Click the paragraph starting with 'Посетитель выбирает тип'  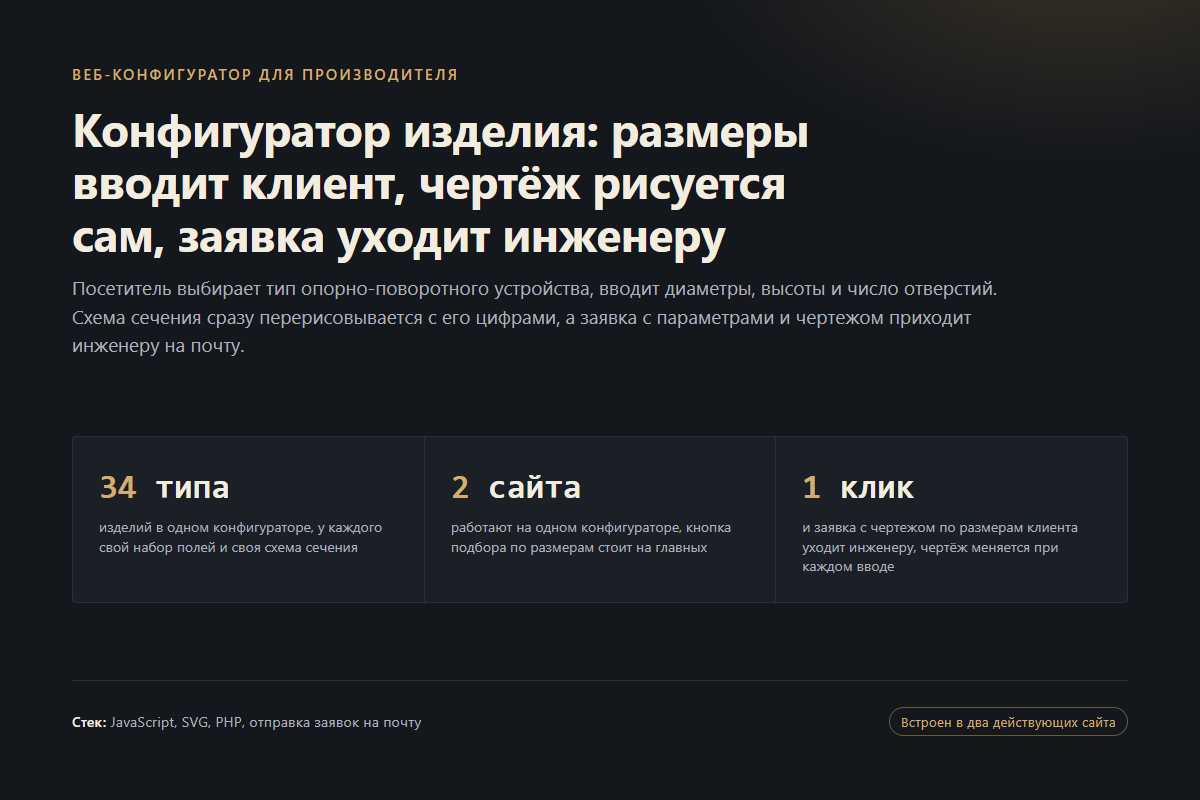pos(536,319)
